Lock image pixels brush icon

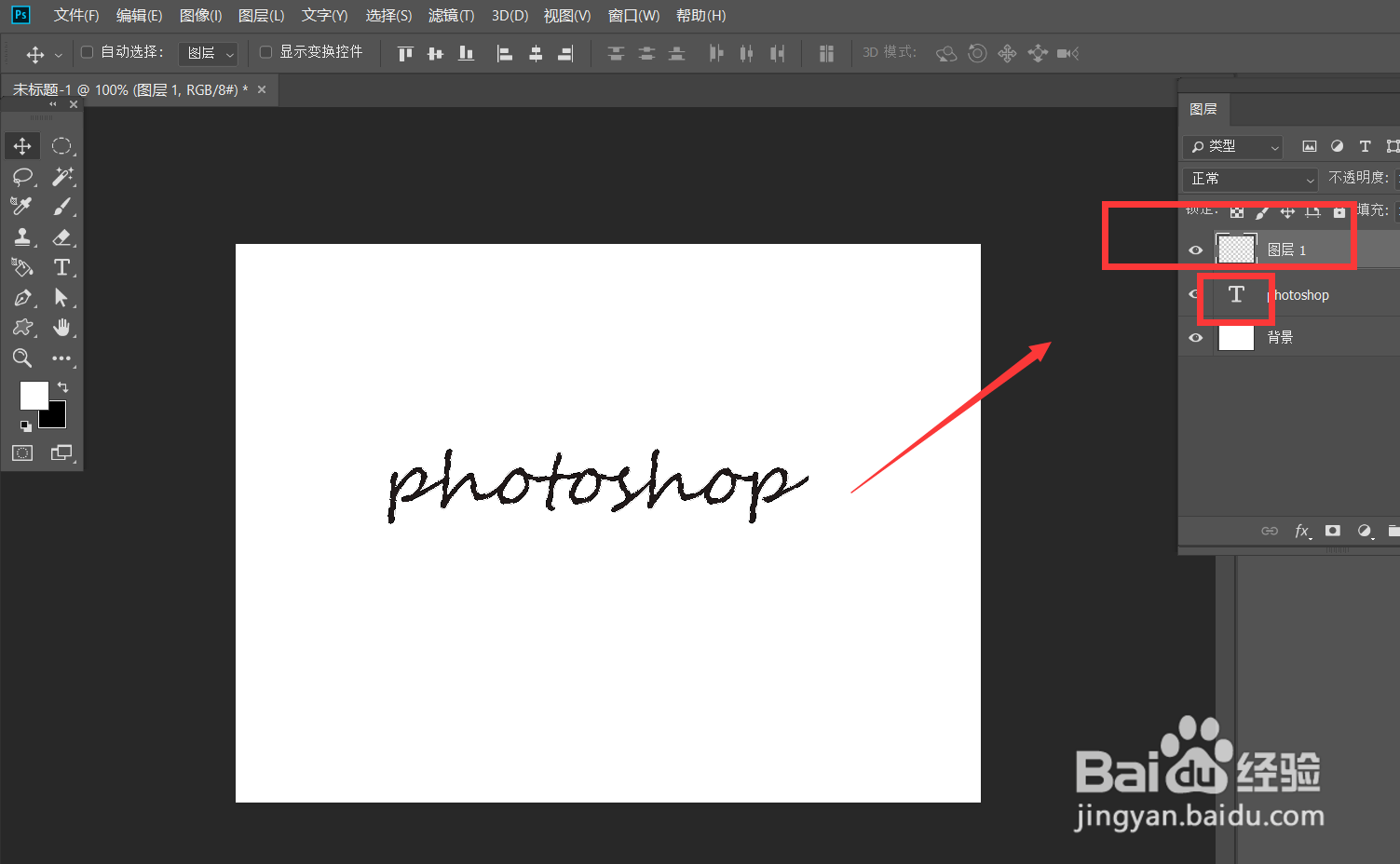point(1262,212)
